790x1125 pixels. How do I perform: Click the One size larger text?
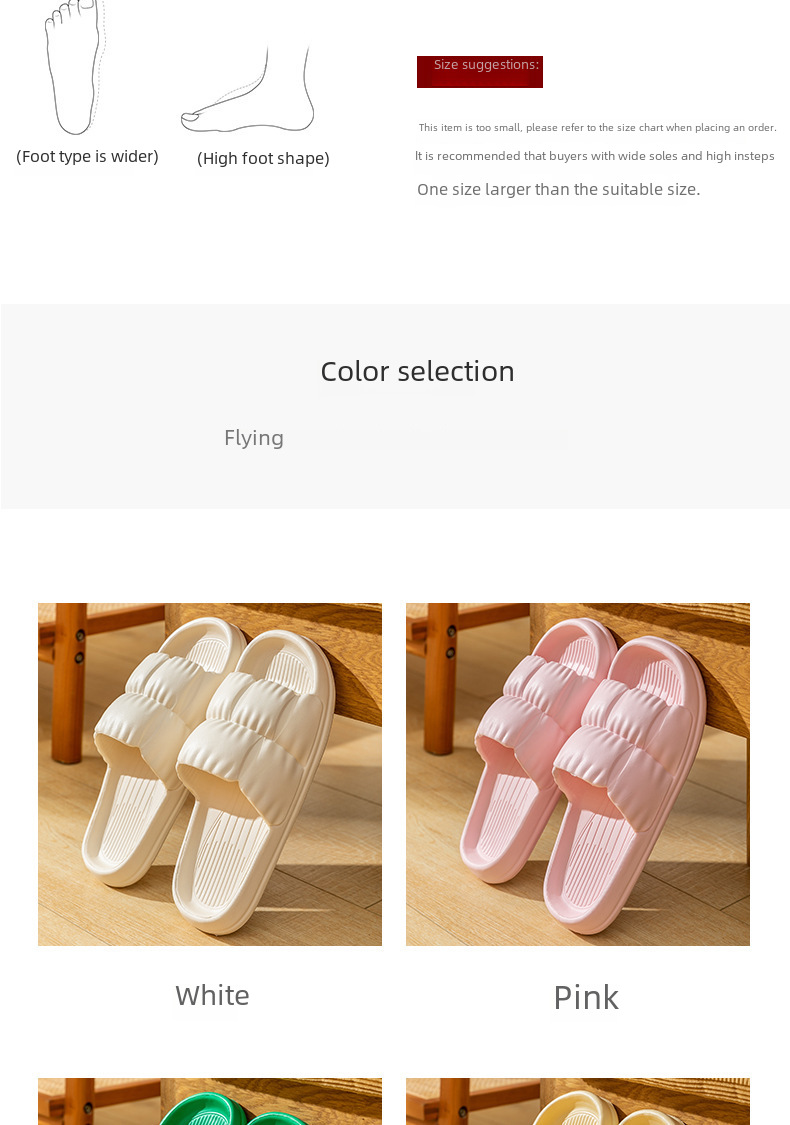click(x=558, y=189)
